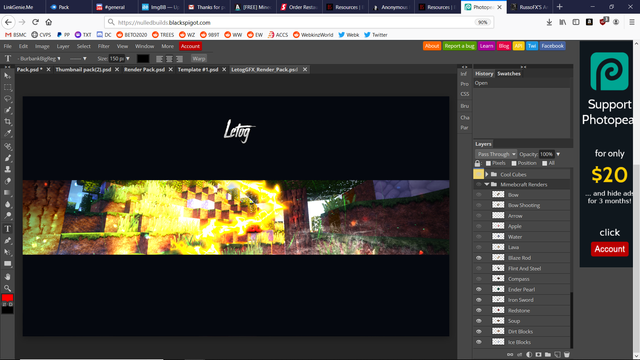Expand the Cool Cubes folder
The width and height of the screenshot is (640, 360).
click(487, 174)
